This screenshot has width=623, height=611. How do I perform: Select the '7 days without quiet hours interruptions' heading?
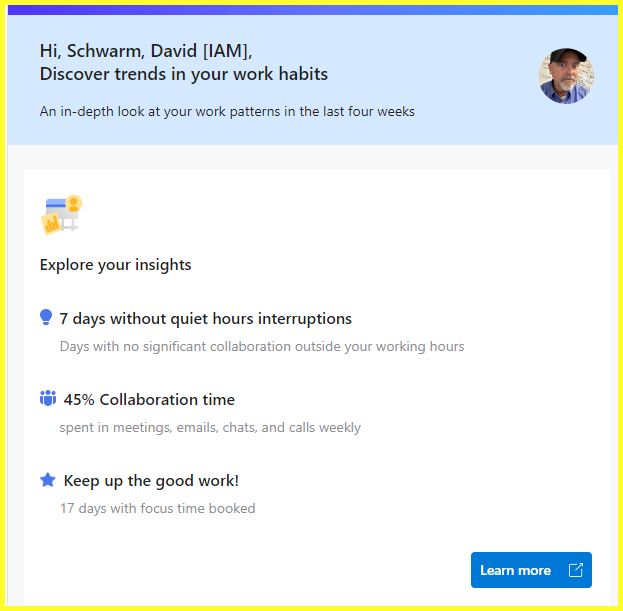pyautogui.click(x=205, y=319)
